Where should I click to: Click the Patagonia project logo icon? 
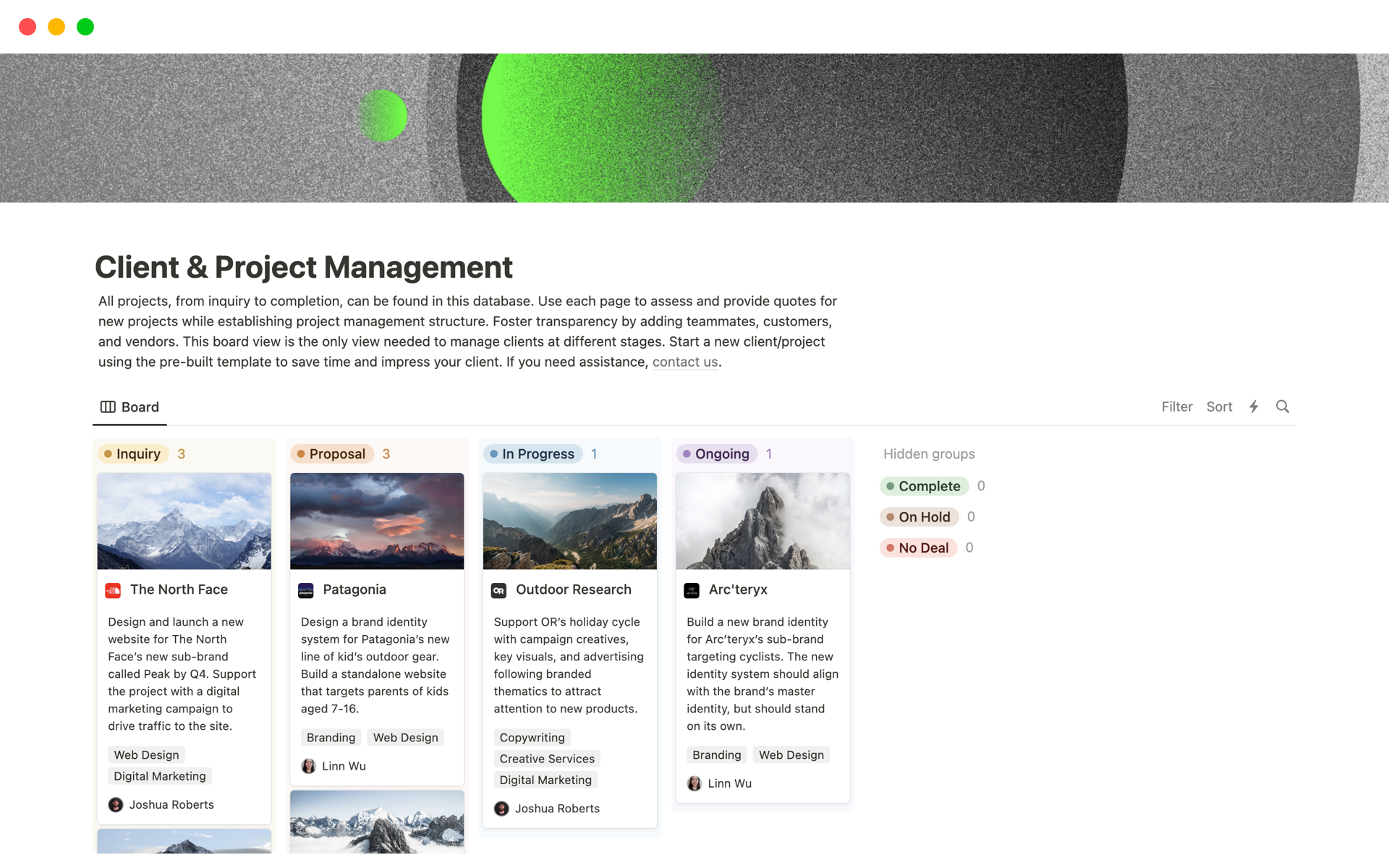(307, 589)
